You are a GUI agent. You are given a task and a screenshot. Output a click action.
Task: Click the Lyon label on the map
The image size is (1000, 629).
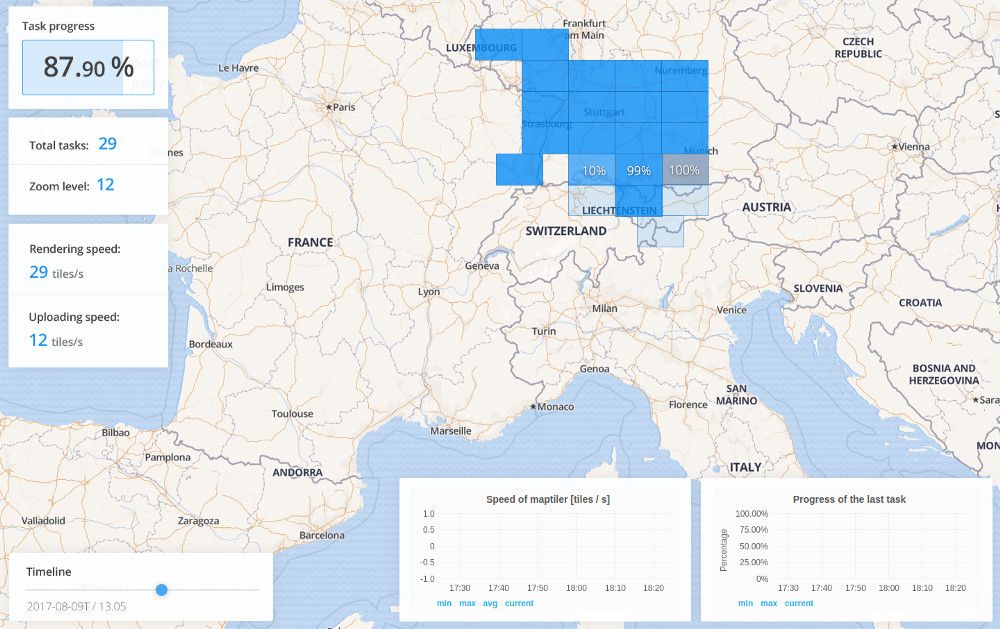coord(429,292)
